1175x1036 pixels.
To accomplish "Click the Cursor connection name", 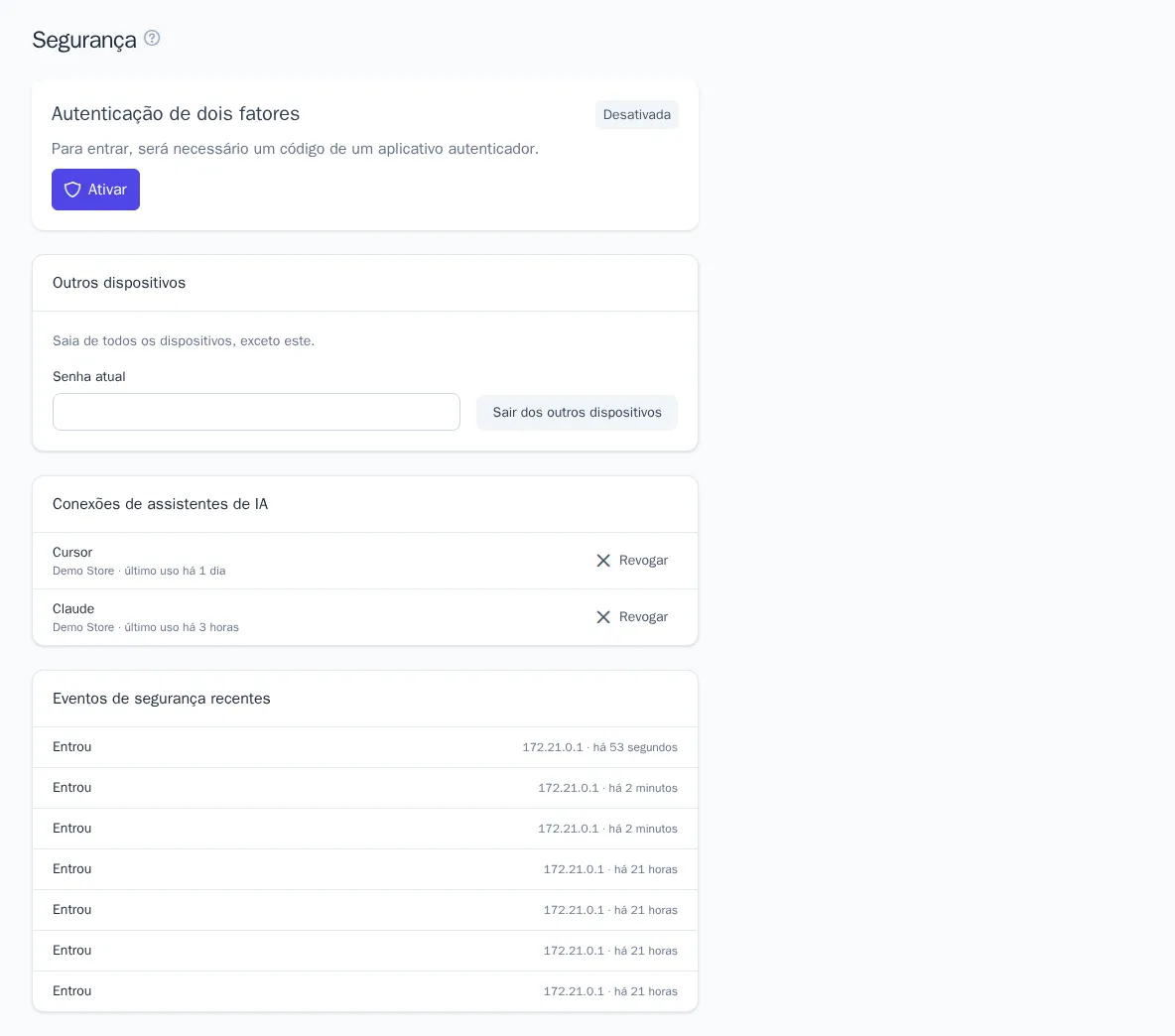I will tap(72, 552).
